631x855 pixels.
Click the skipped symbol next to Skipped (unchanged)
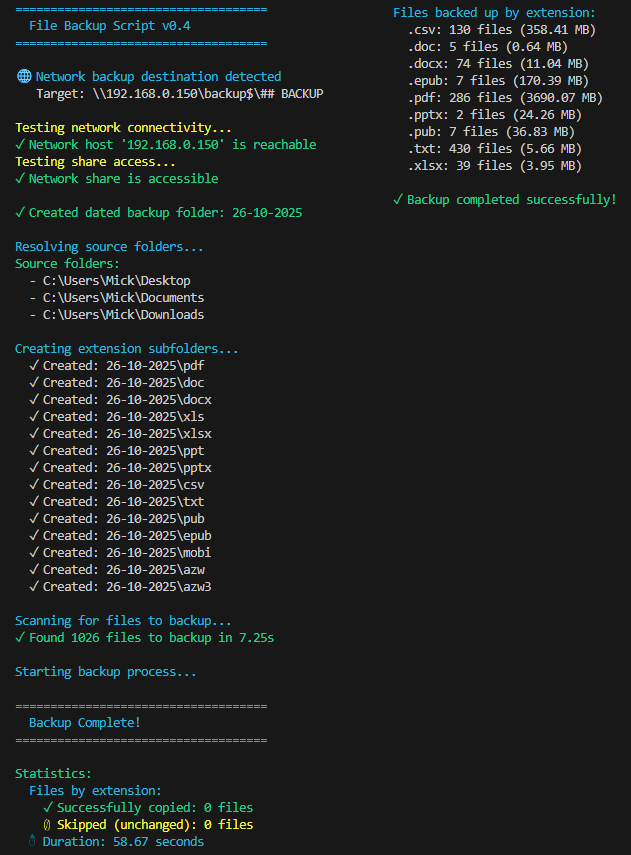[x=47, y=824]
